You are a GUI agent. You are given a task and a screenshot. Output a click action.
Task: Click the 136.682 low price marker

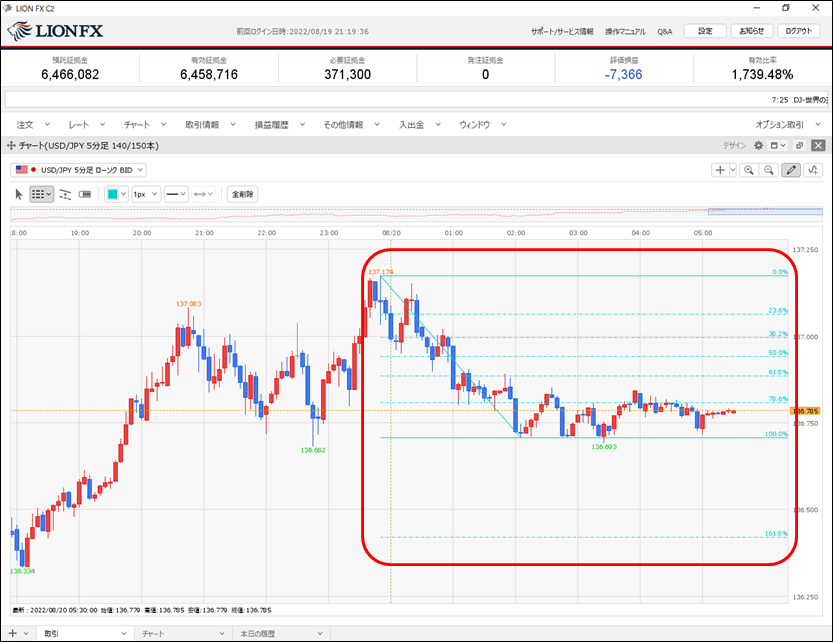tap(313, 450)
